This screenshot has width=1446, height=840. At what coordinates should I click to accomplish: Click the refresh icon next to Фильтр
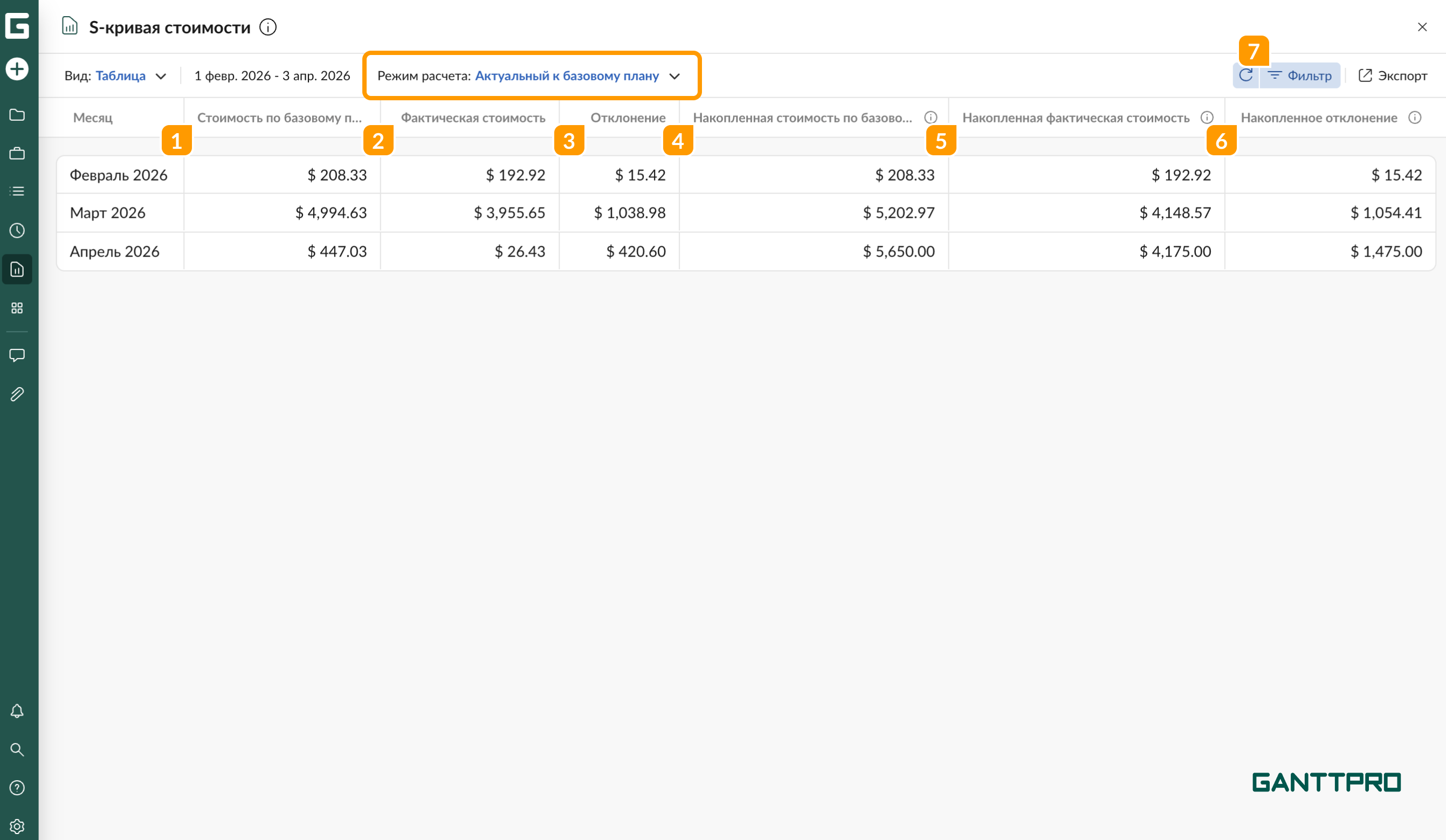[x=1246, y=75]
